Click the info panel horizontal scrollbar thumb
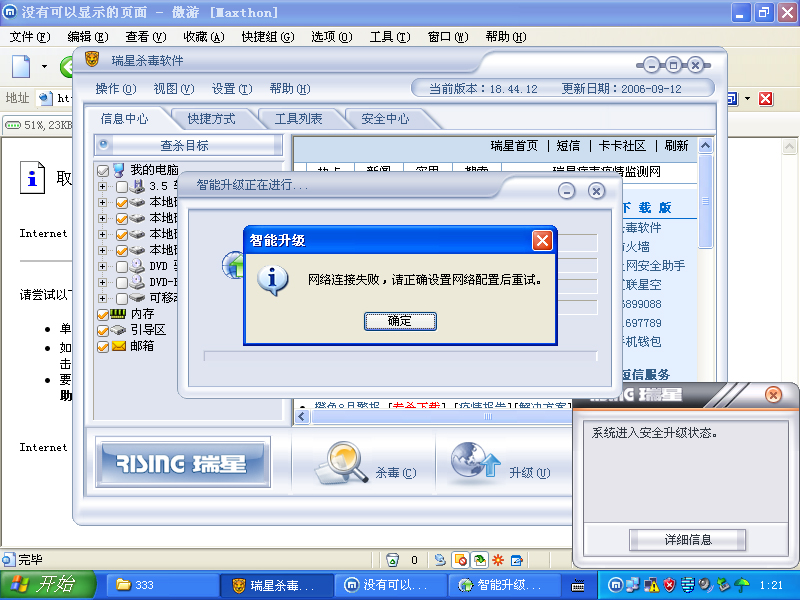The height and width of the screenshot is (600, 800). (441, 417)
